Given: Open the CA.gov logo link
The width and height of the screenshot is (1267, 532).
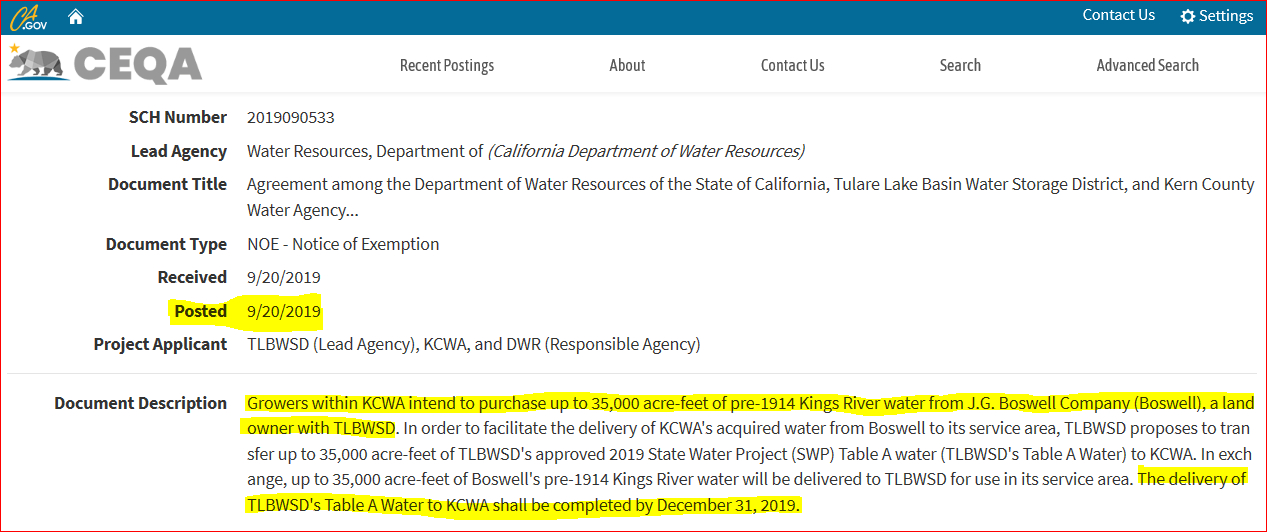Looking at the screenshot, I should (x=27, y=17).
